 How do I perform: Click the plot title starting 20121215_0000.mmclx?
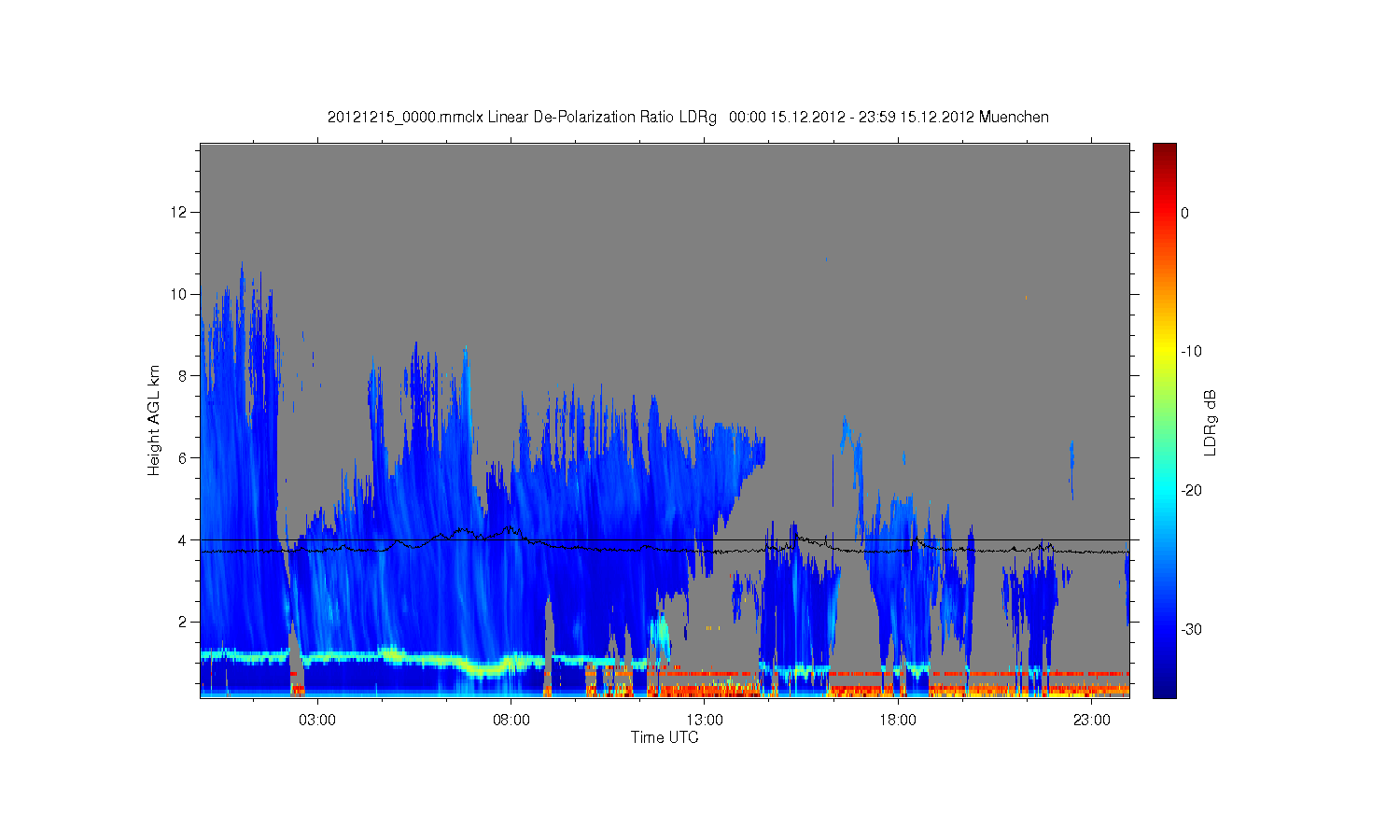point(688,118)
